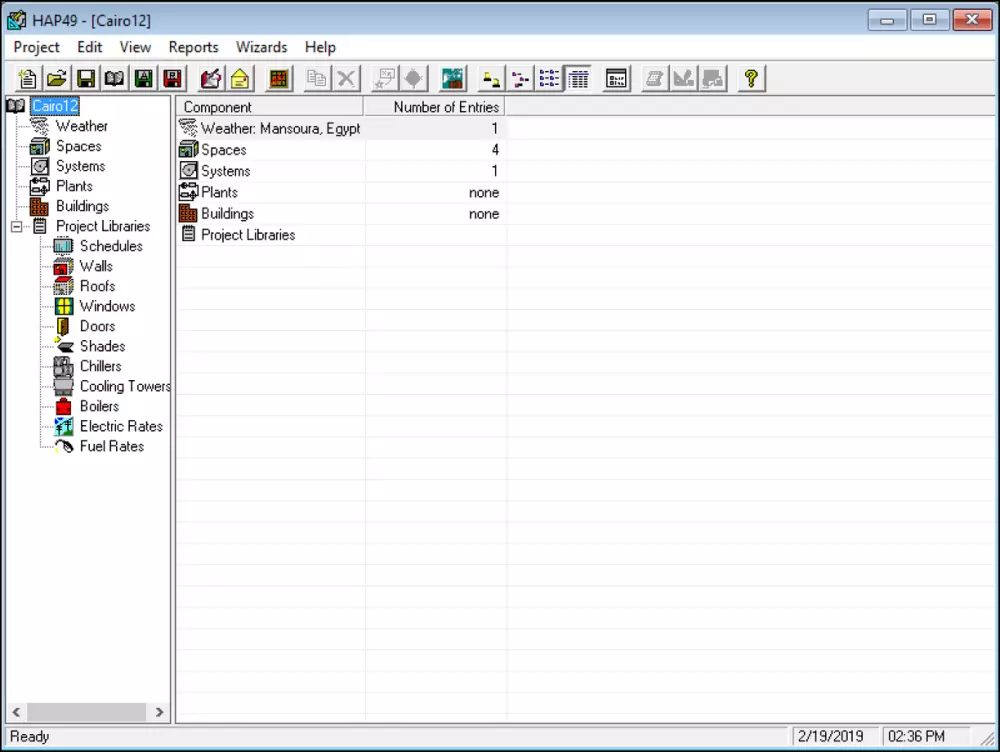Select the details view icon
1000x752 pixels.
[x=578, y=78]
